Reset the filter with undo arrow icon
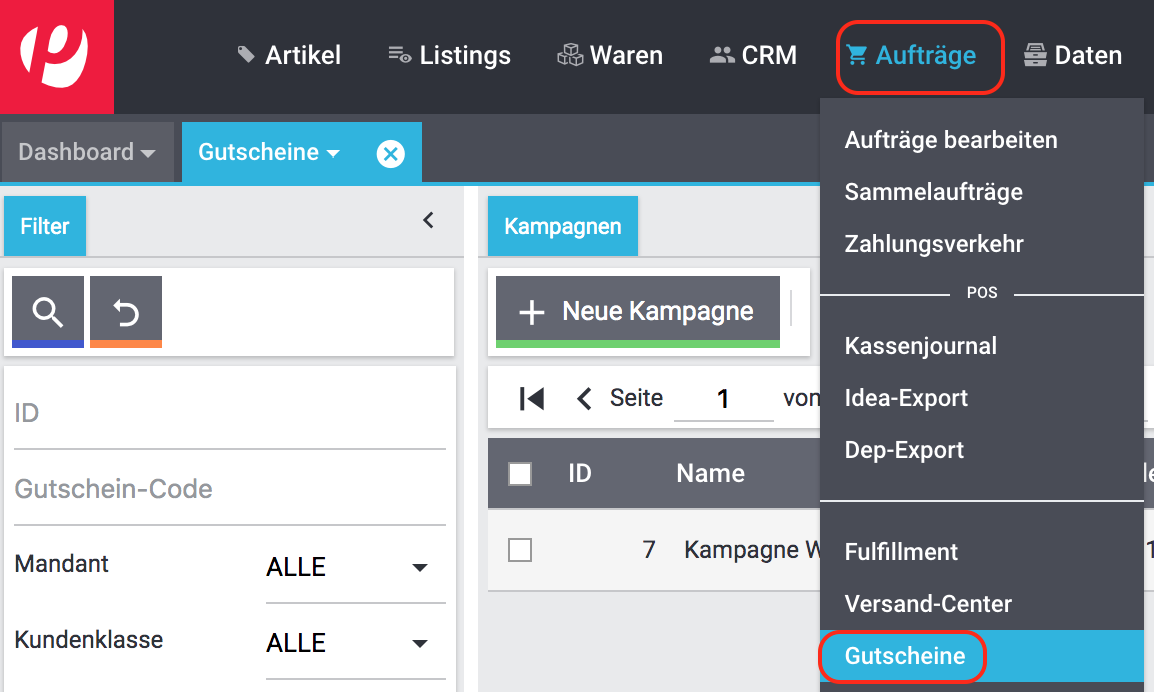Viewport: 1154px width, 692px height. (x=126, y=313)
